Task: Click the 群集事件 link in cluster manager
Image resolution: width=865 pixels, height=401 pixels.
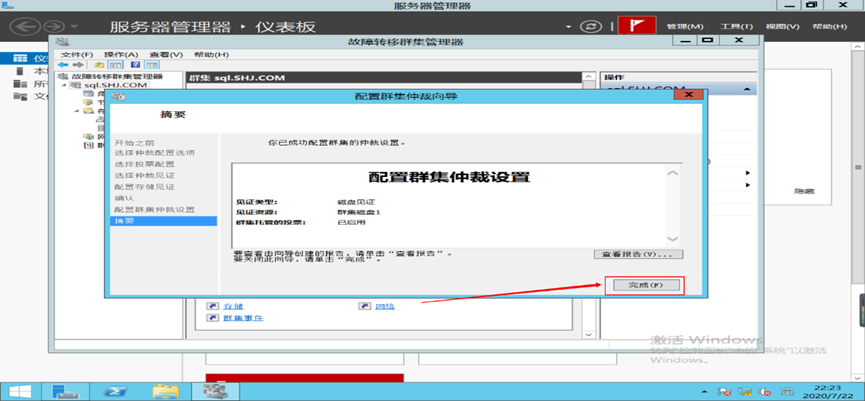Action: [243, 318]
